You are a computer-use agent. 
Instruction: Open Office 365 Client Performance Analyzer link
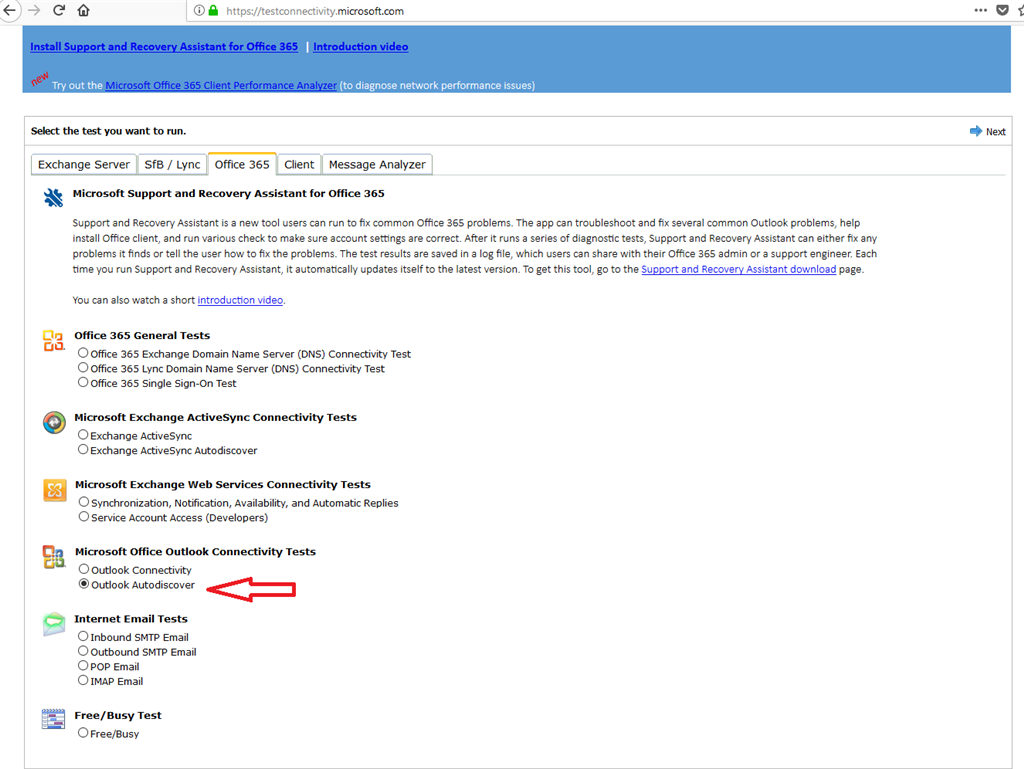point(221,86)
